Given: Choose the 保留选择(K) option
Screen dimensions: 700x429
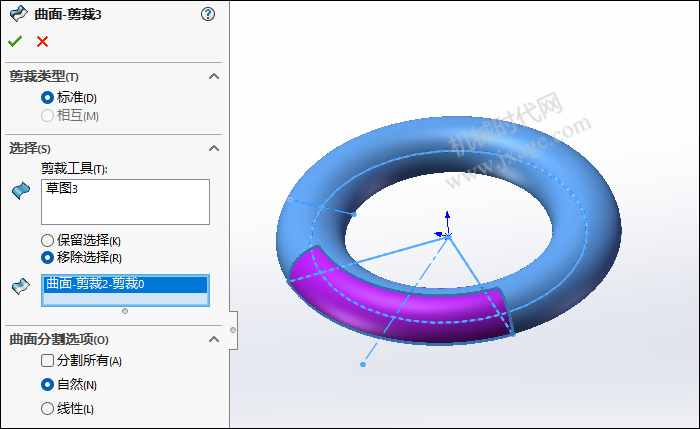Looking at the screenshot, I should (47, 241).
